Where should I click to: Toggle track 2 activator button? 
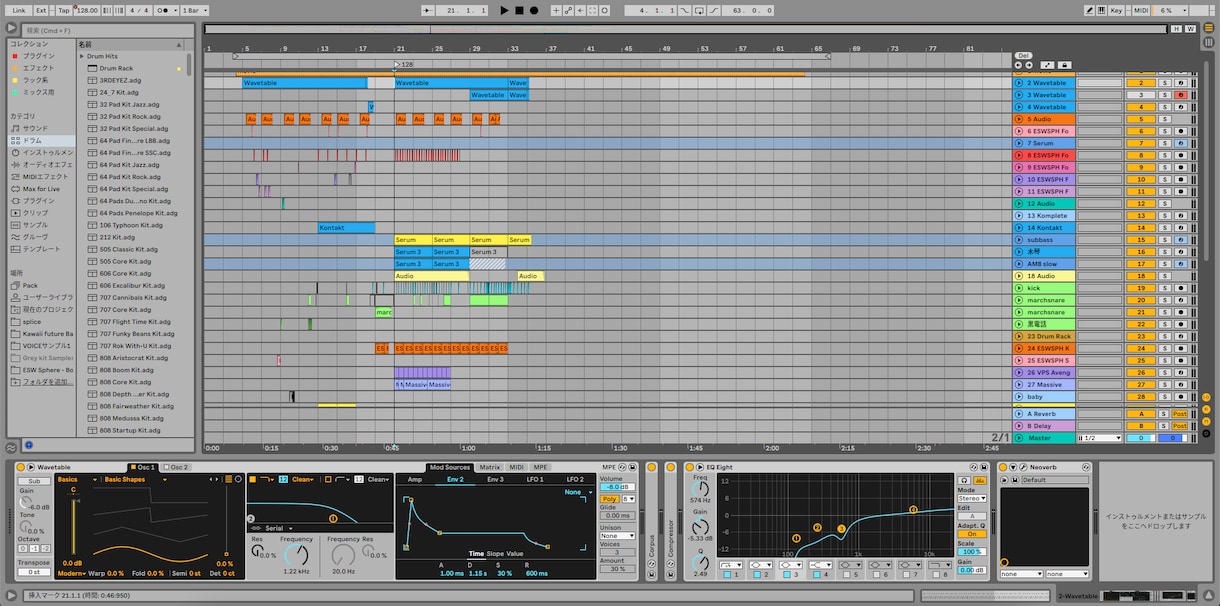(1141, 83)
